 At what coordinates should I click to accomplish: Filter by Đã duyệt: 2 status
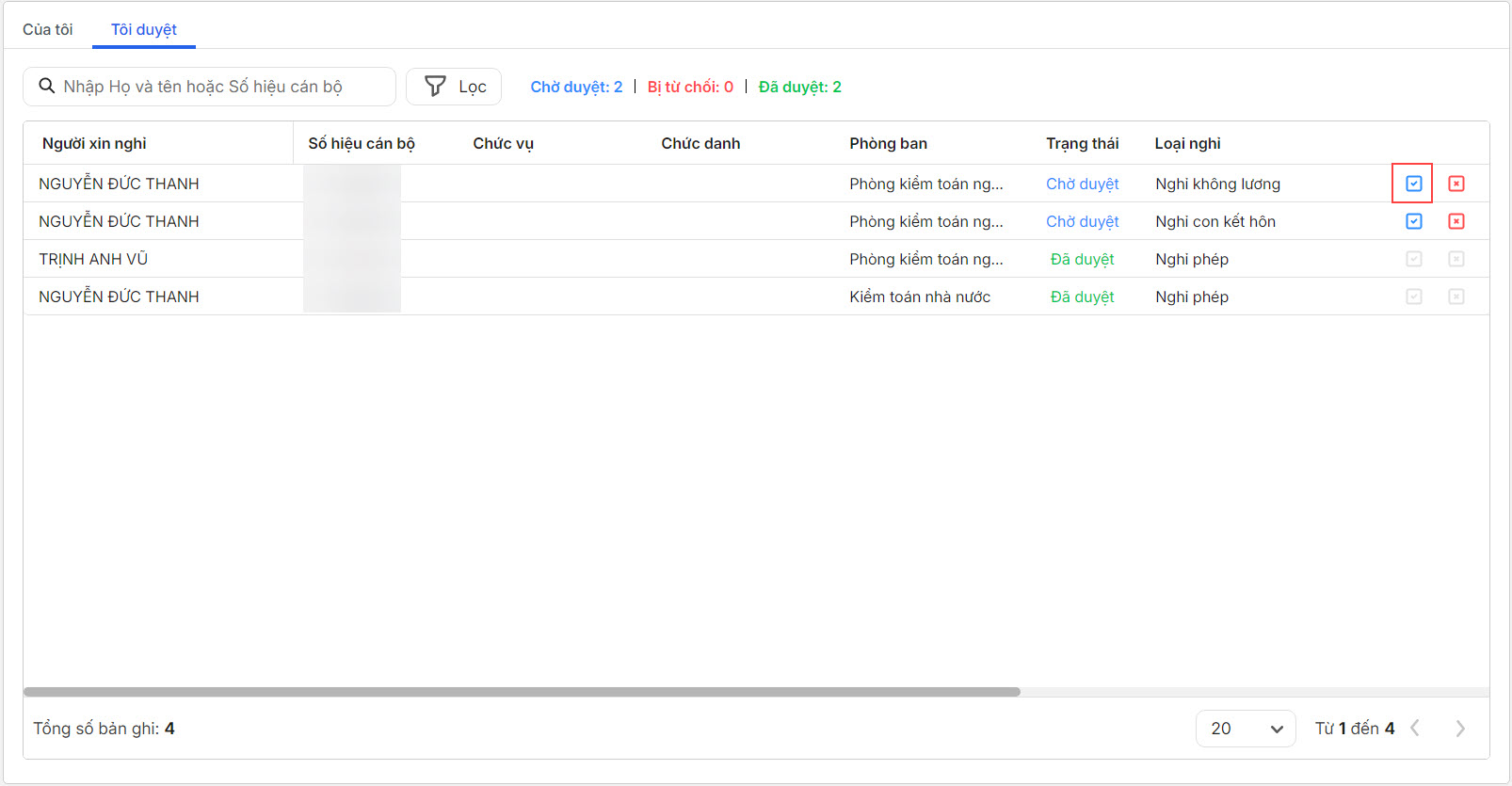pyautogui.click(x=800, y=87)
